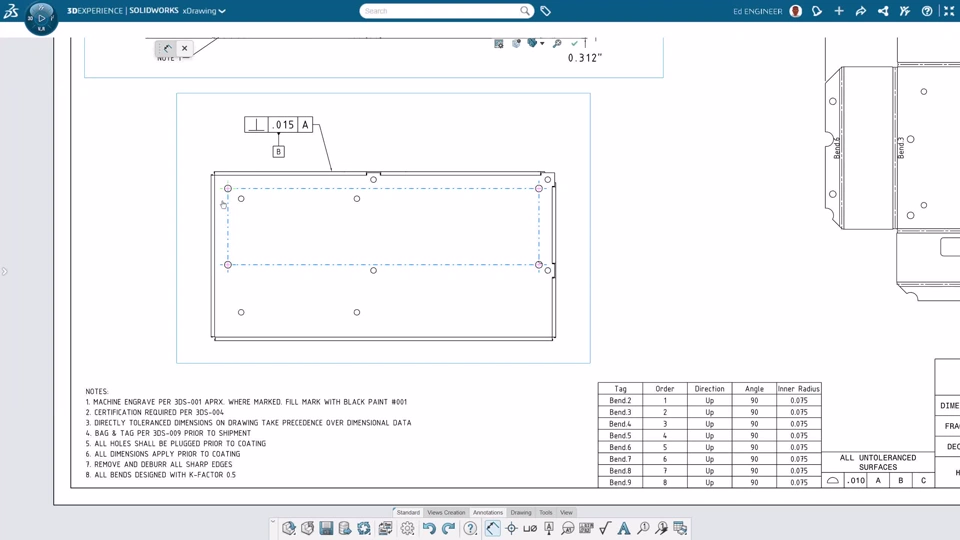Open Ed ENGINEER profile avatar
This screenshot has height=540, width=960.
(795, 11)
